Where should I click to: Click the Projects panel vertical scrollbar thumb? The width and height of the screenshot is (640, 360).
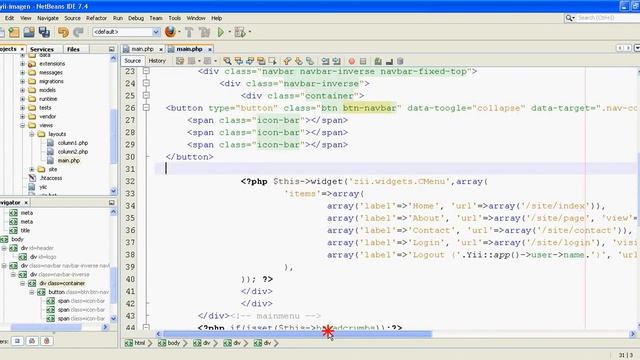(113, 137)
